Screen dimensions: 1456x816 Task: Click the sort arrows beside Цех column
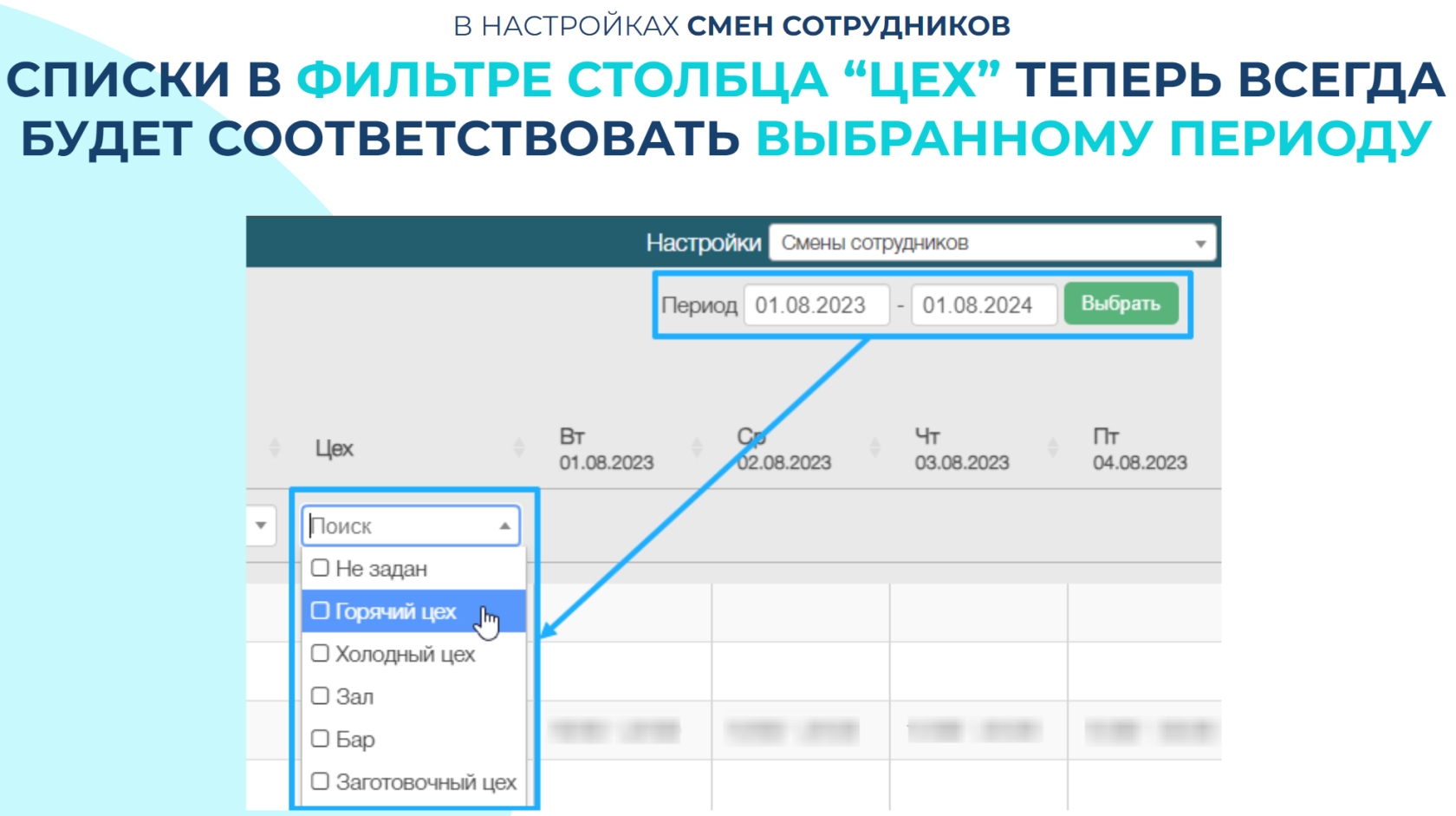click(x=518, y=447)
